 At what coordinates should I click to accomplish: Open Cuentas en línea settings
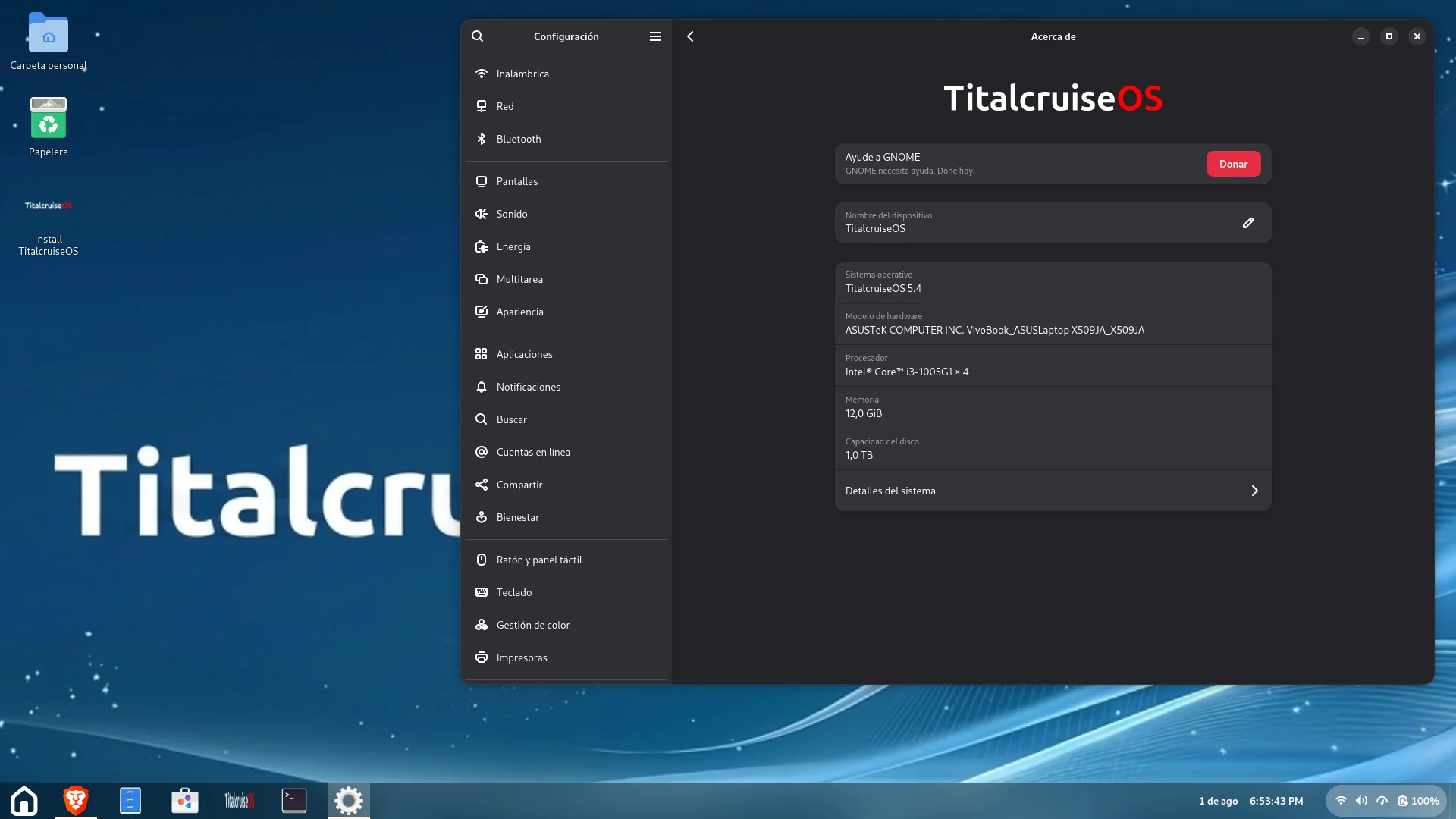(566, 452)
